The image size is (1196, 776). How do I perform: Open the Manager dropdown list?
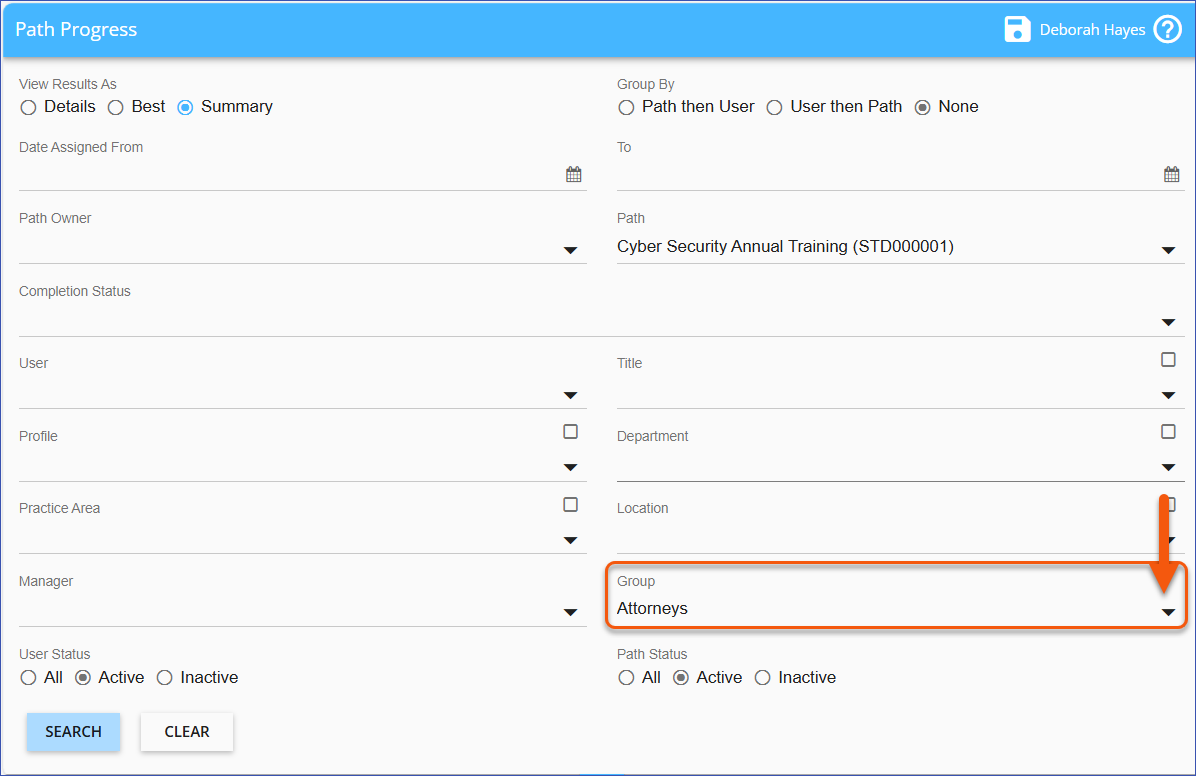[570, 612]
